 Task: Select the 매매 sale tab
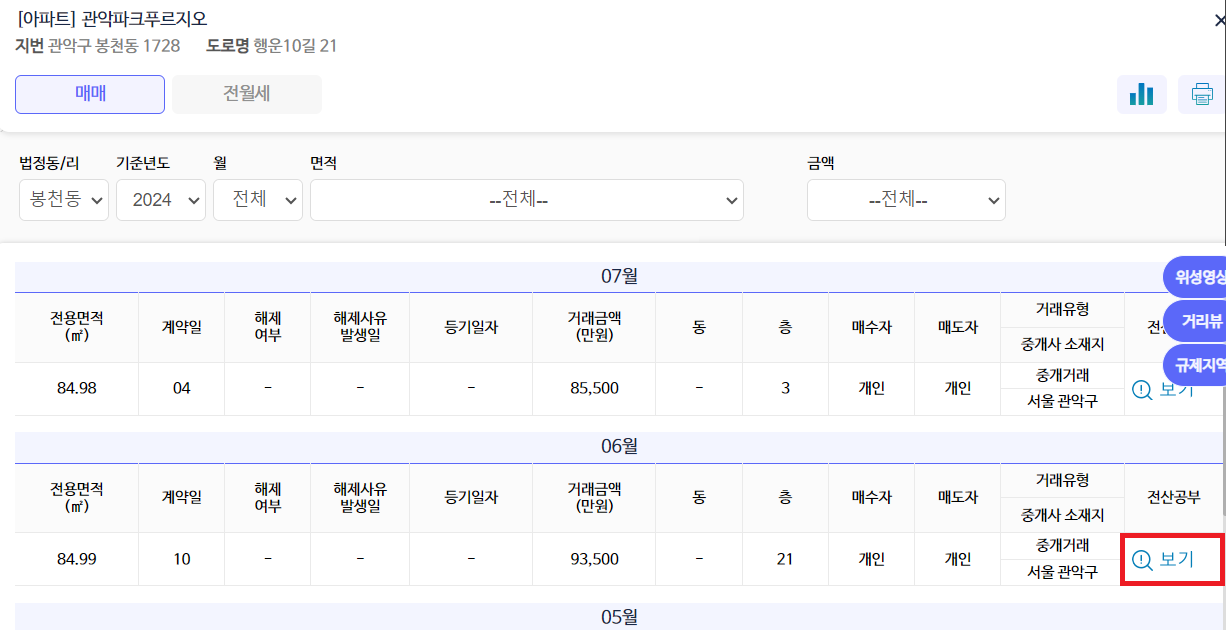tap(89, 94)
